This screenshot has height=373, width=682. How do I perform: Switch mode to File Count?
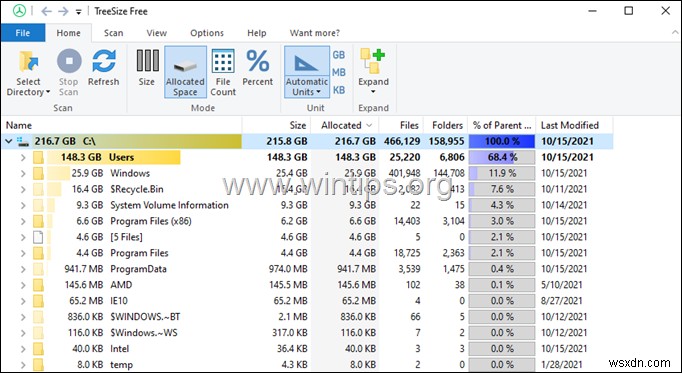(x=223, y=72)
